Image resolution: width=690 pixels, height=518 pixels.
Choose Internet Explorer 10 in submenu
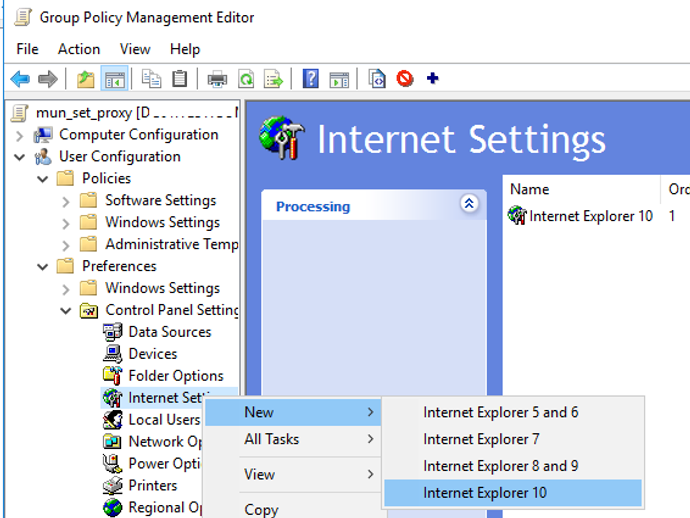click(x=513, y=492)
